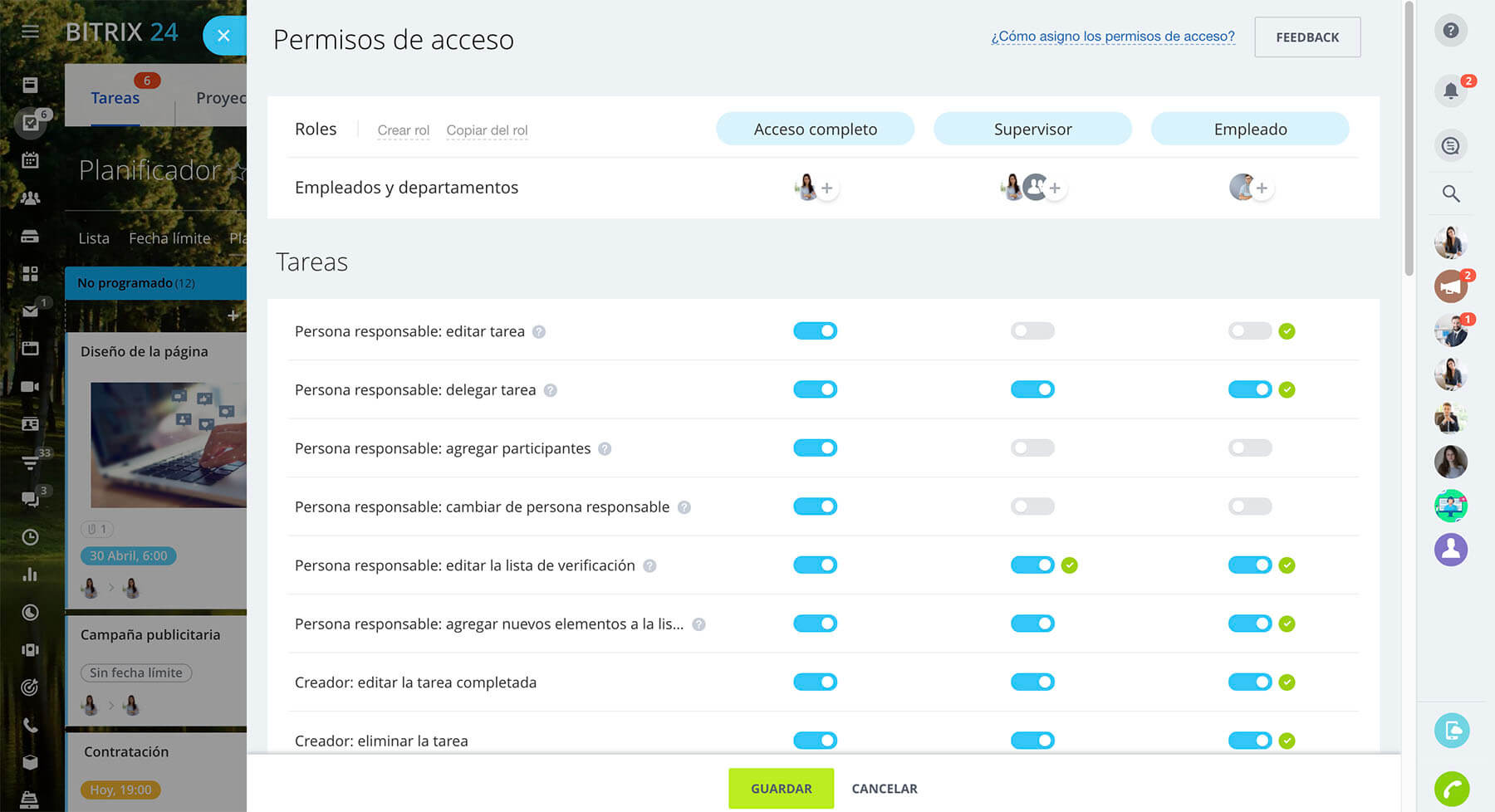The height and width of the screenshot is (812, 1495).
Task: Open the calendar icon in left sidebar
Action: pyautogui.click(x=31, y=160)
